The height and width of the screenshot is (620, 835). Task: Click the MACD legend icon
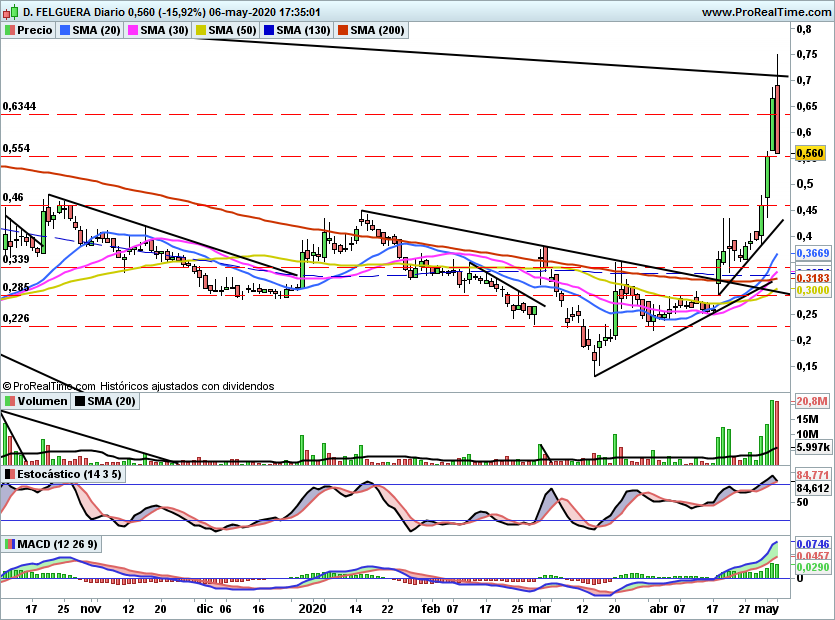(10, 544)
